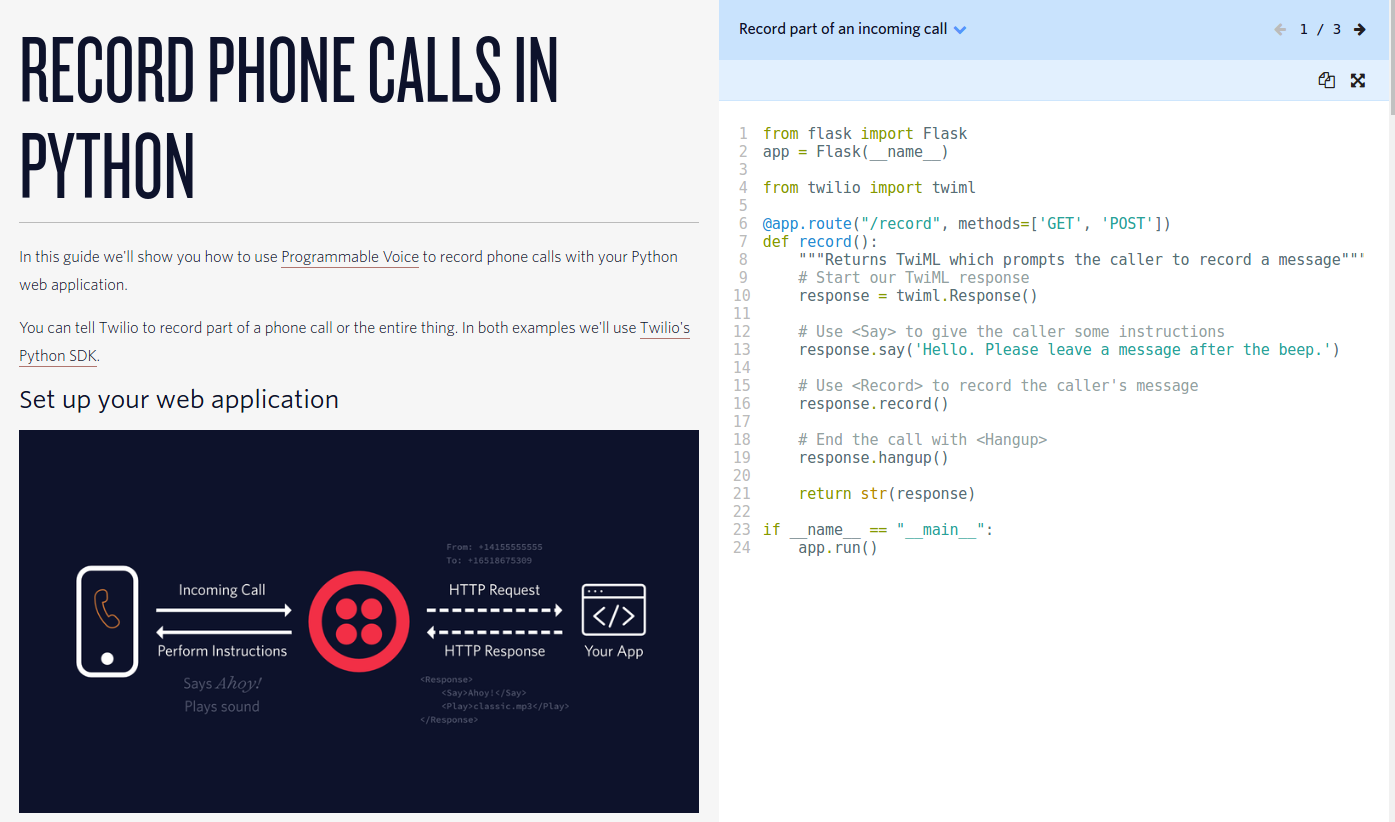
Task: Click comment '# Use <Record> to record'
Action: [998, 386]
